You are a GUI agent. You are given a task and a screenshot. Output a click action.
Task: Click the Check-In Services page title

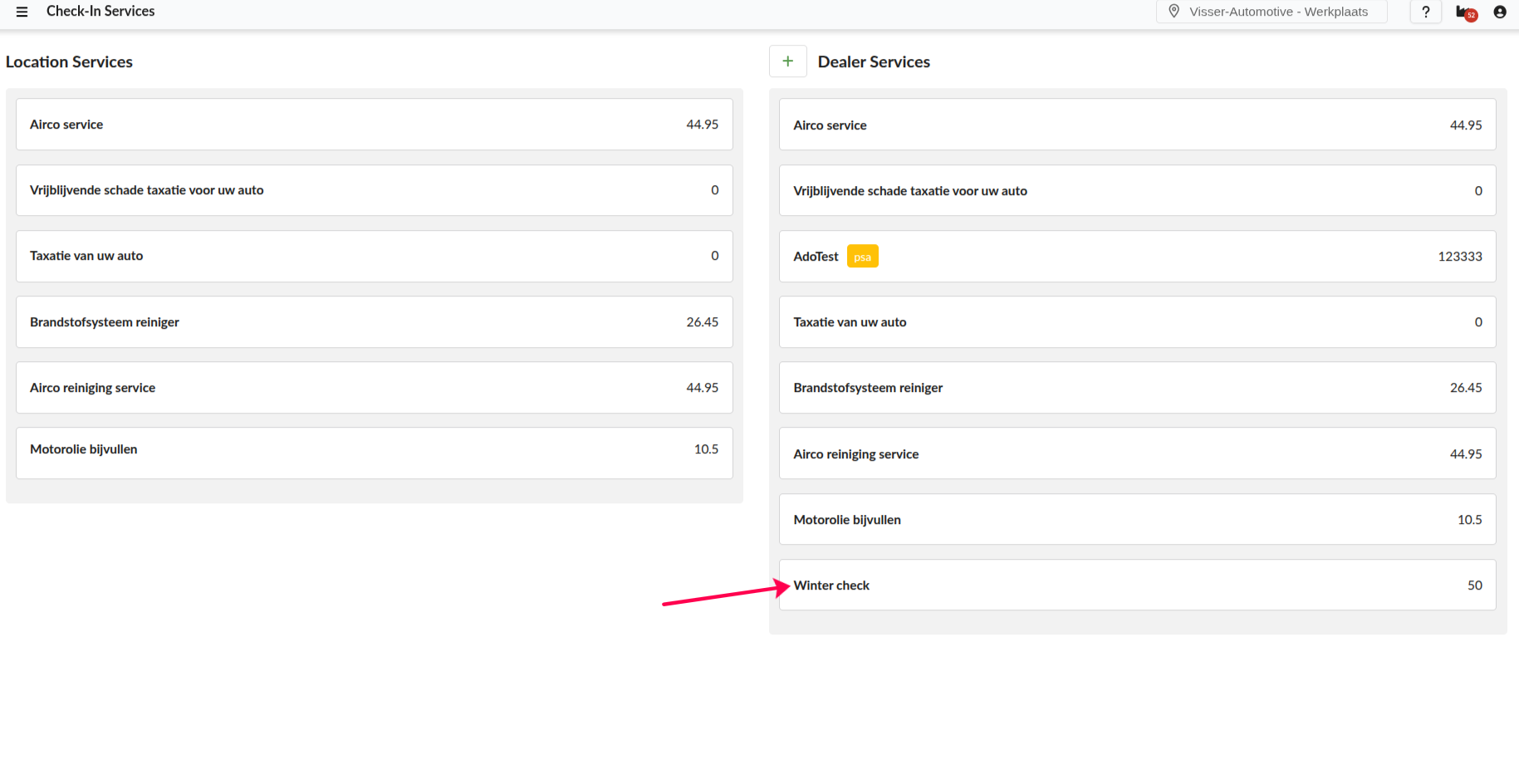100,12
